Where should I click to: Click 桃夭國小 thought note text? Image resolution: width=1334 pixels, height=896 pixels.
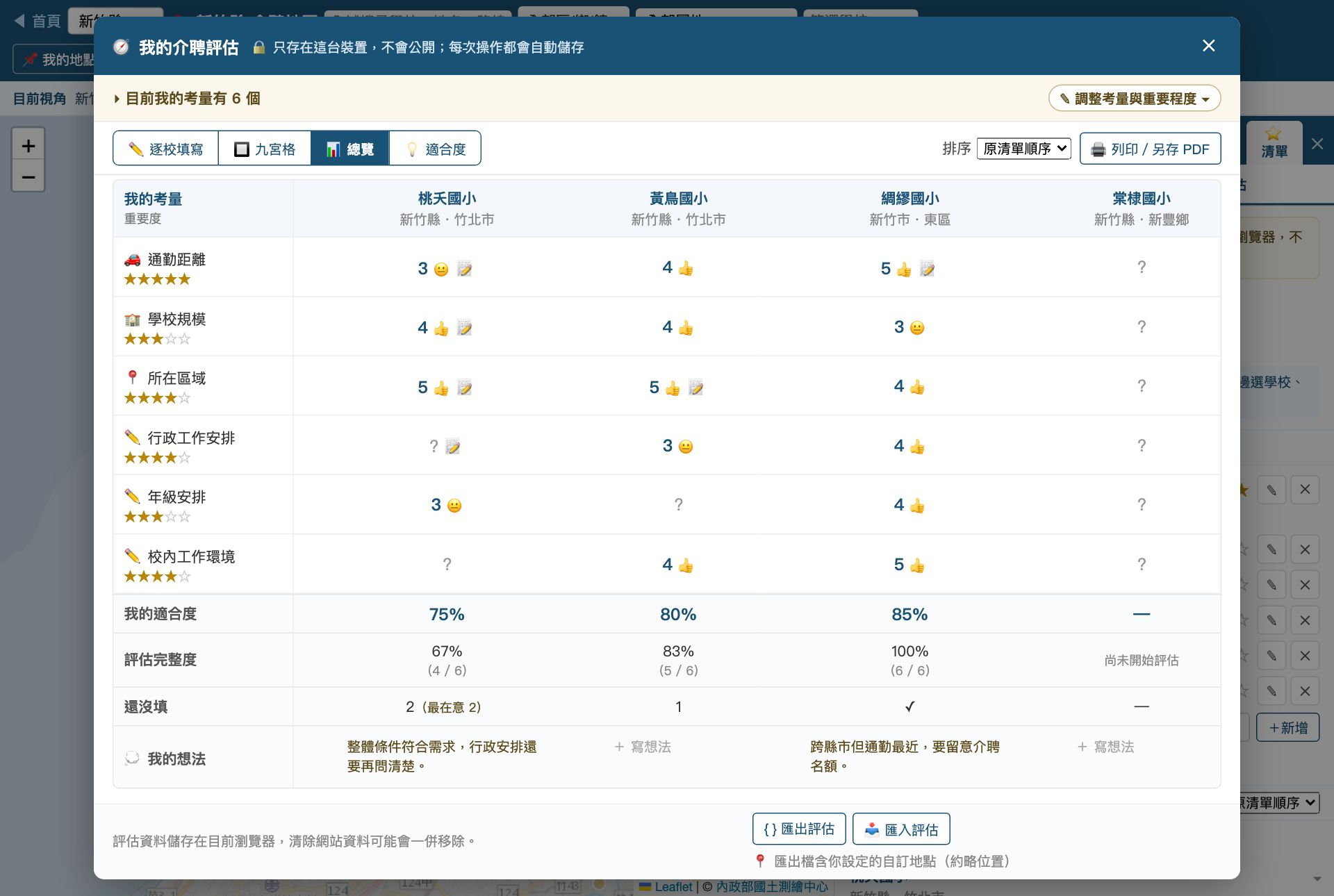point(442,756)
